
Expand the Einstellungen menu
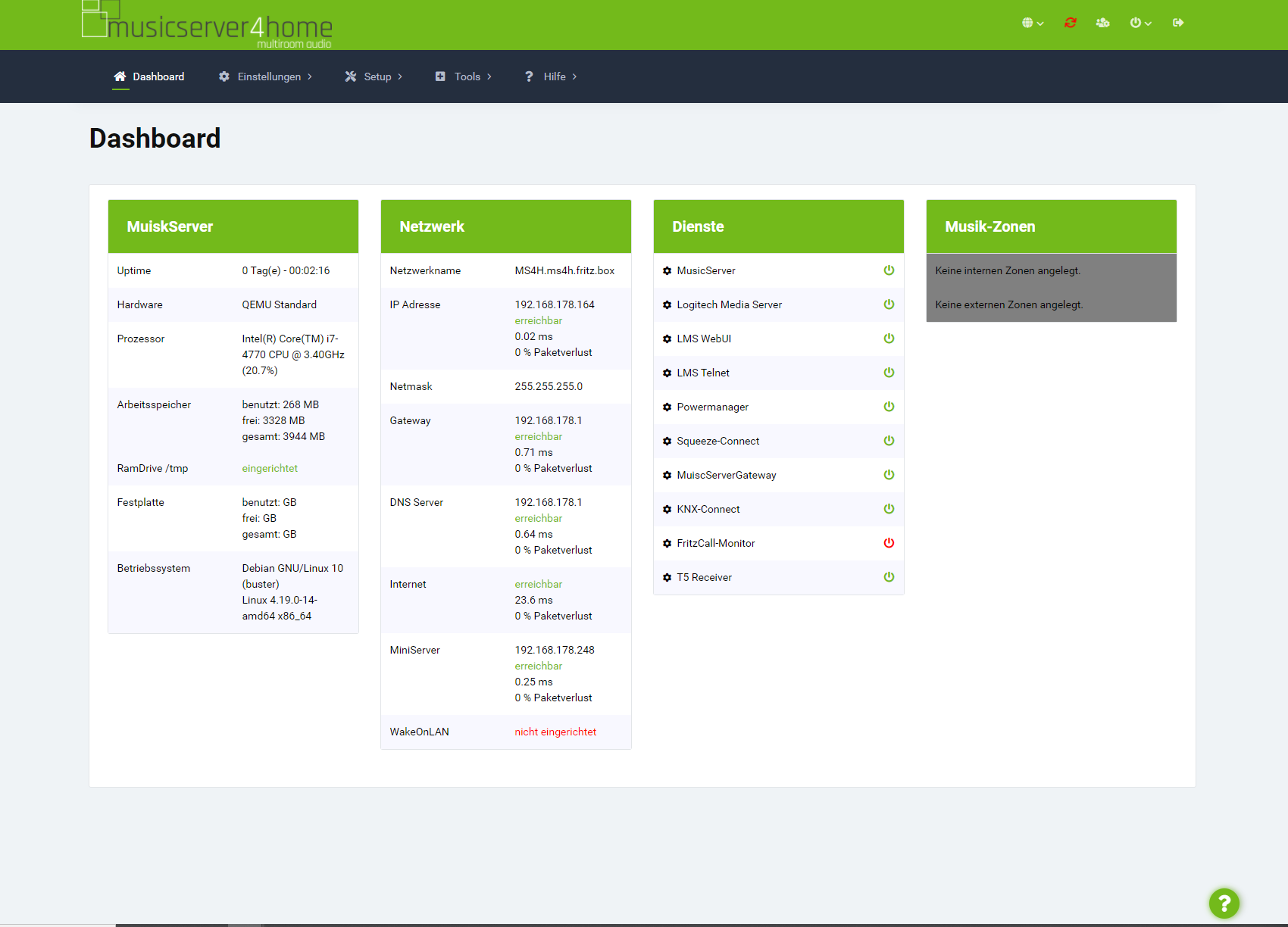(x=265, y=76)
